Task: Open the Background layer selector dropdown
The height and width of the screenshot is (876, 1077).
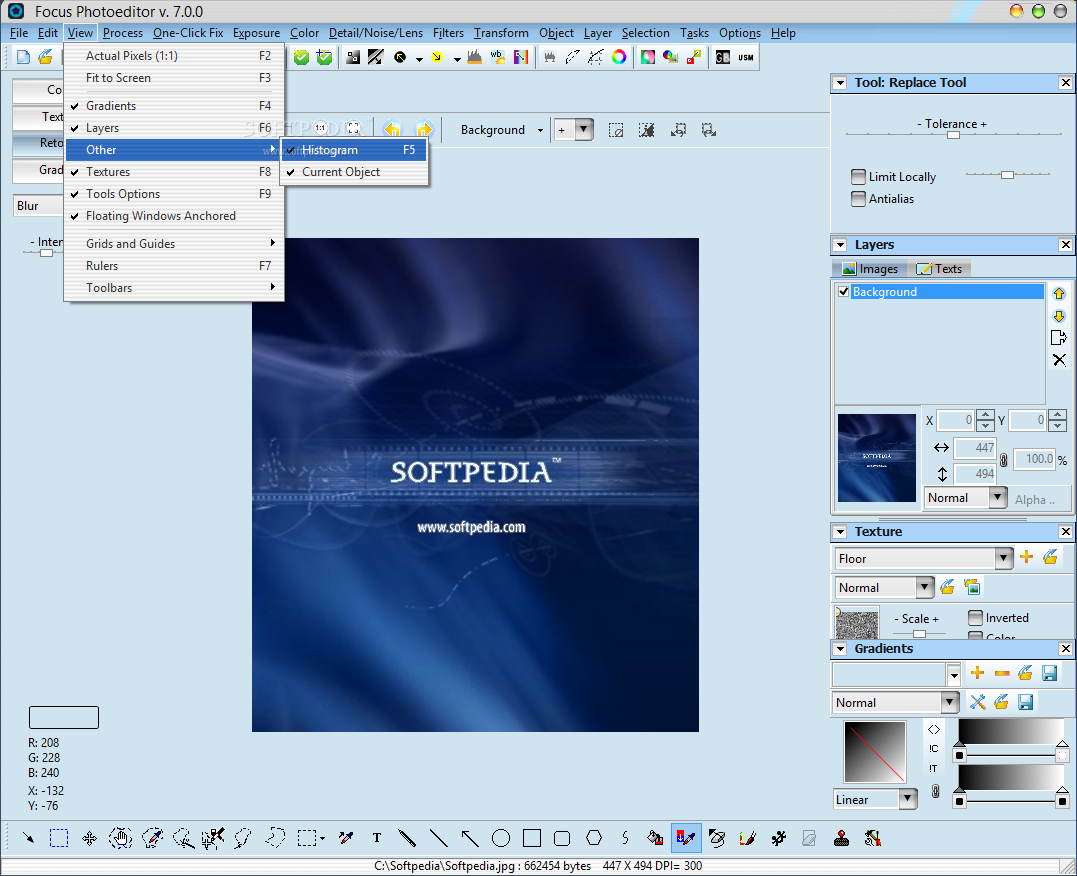Action: (x=541, y=130)
